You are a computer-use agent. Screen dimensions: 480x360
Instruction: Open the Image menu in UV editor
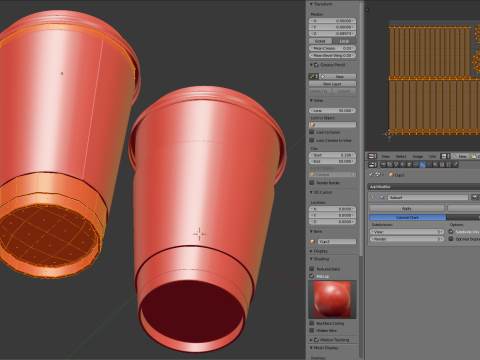(x=418, y=156)
